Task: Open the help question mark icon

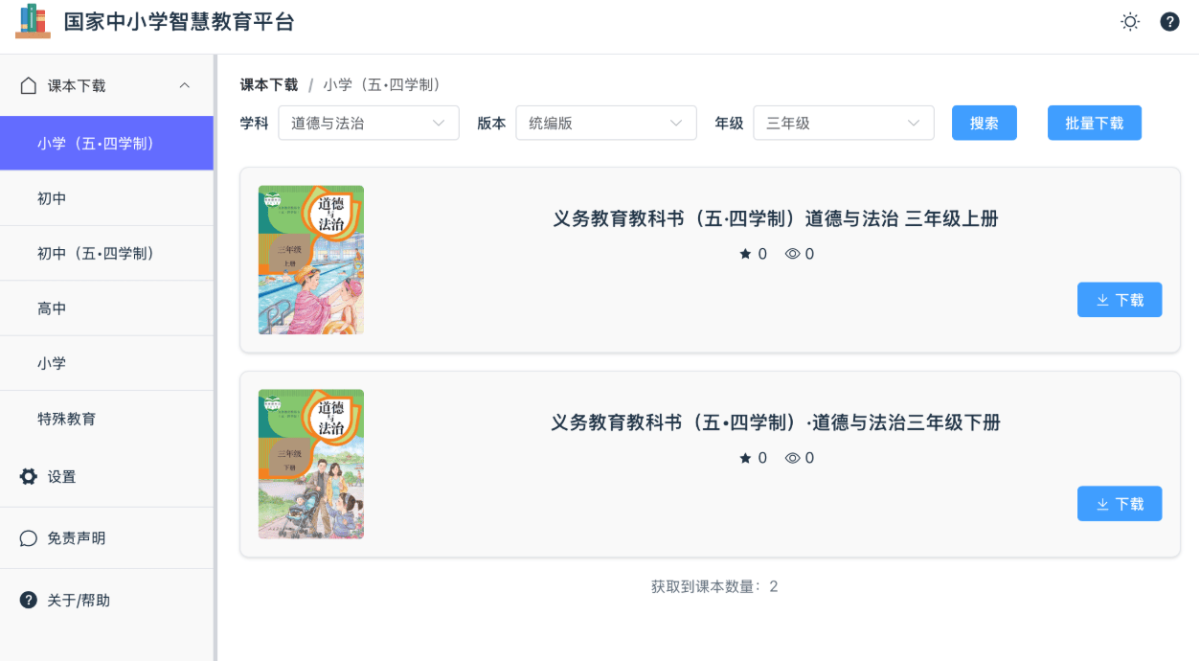Action: [x=1169, y=22]
